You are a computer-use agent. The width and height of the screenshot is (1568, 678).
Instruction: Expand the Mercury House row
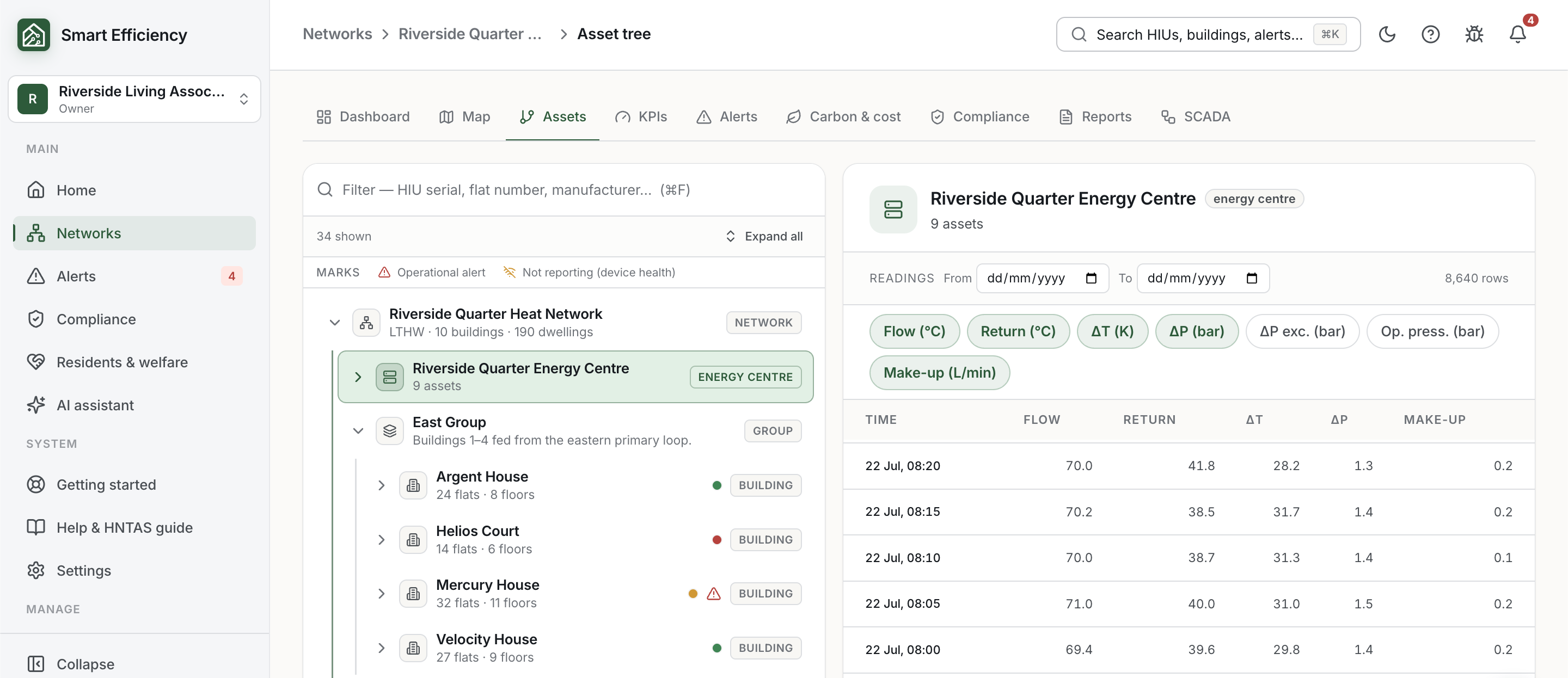382,594
